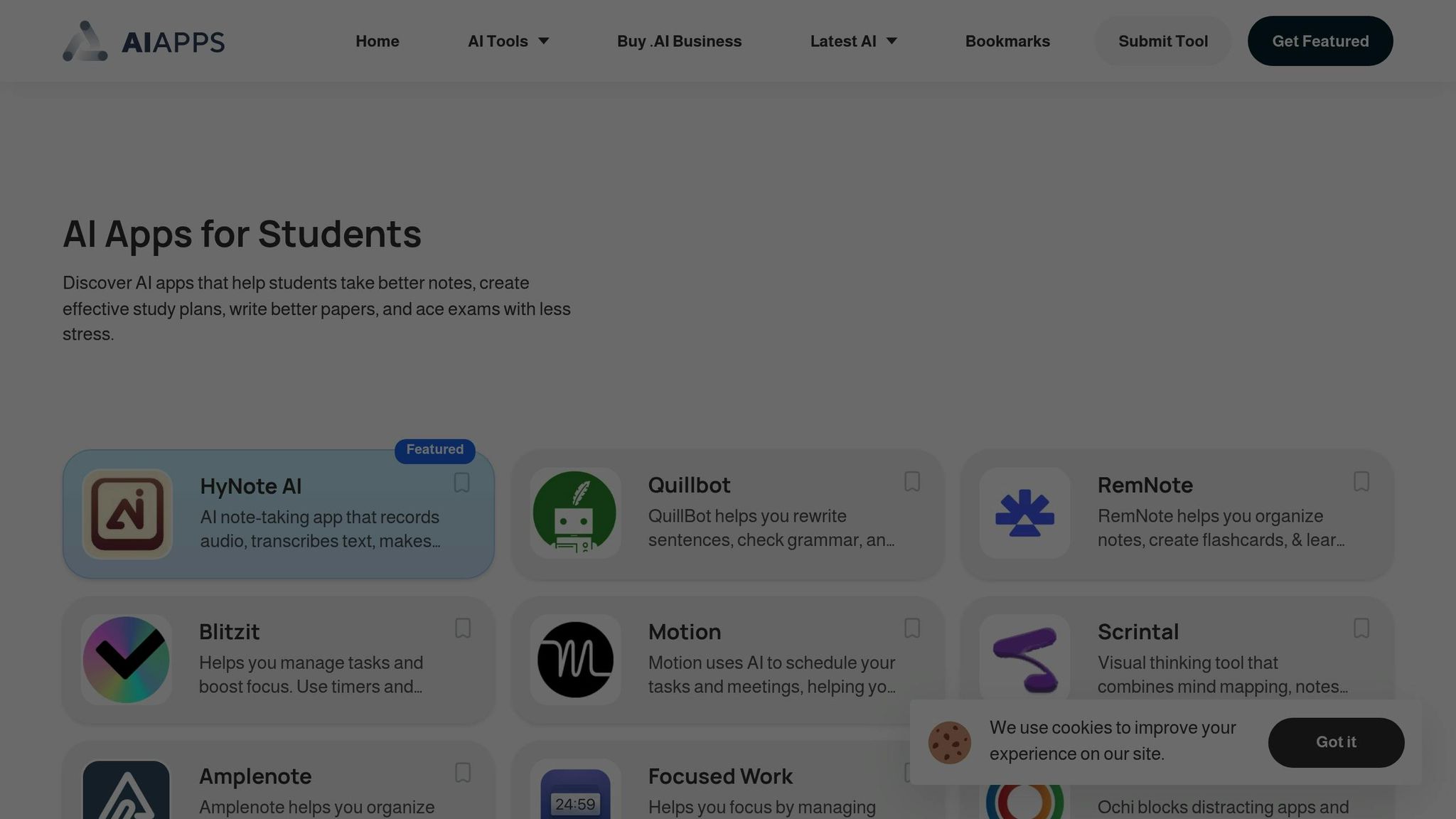Go to the Home menu item
This screenshot has height=819, width=1456.
pyautogui.click(x=378, y=41)
